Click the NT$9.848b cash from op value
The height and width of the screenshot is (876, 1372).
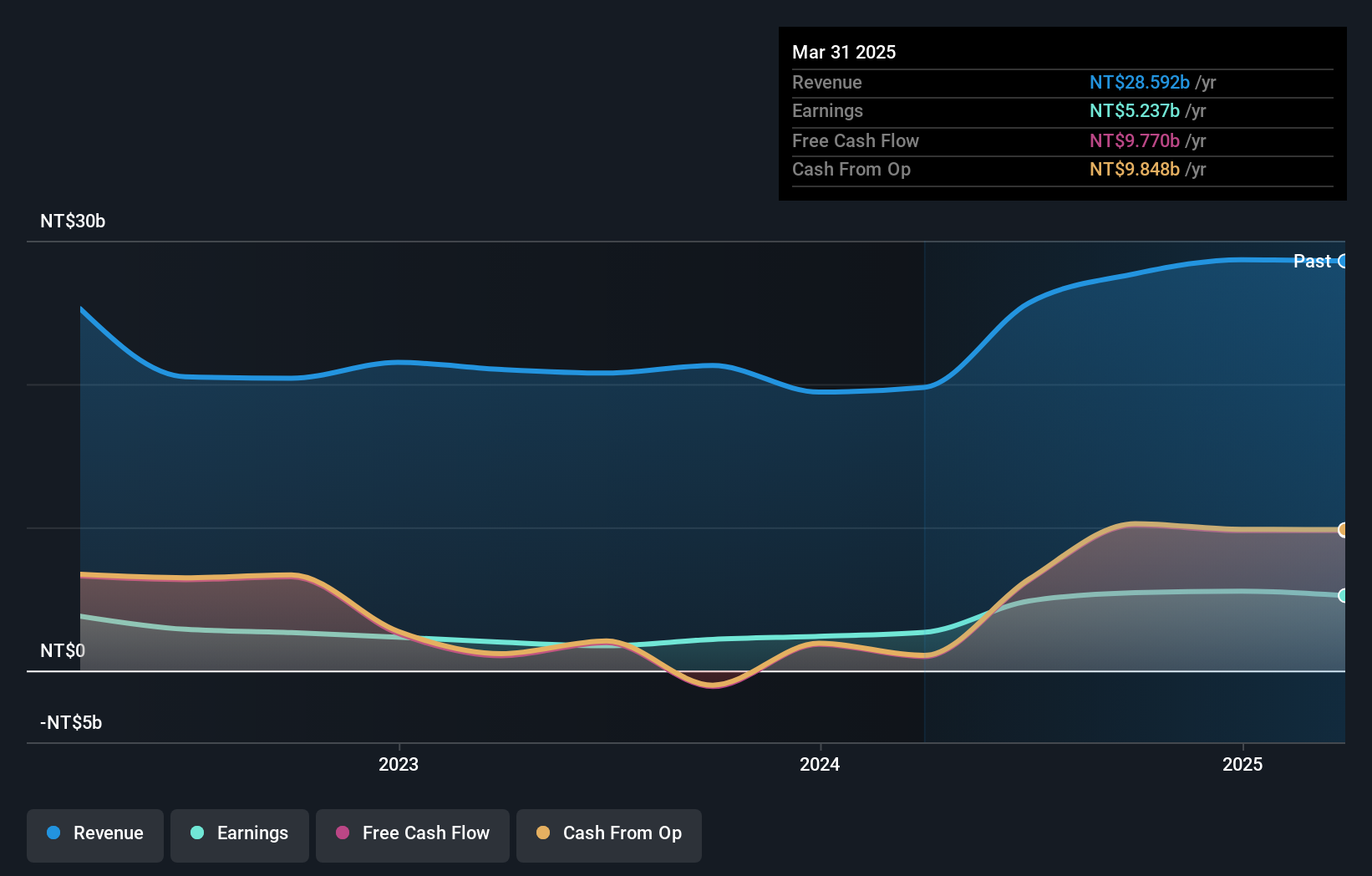pyautogui.click(x=1135, y=169)
